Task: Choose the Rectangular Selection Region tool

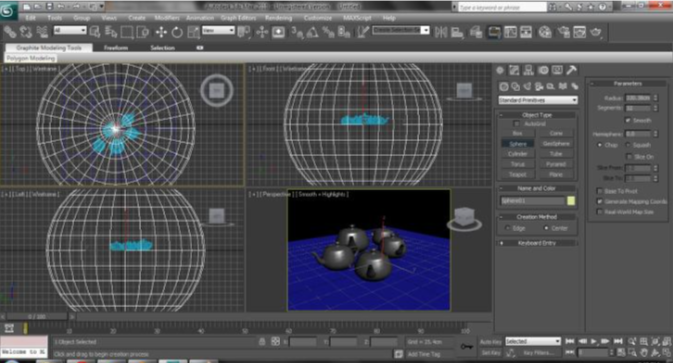Action: click(x=127, y=32)
